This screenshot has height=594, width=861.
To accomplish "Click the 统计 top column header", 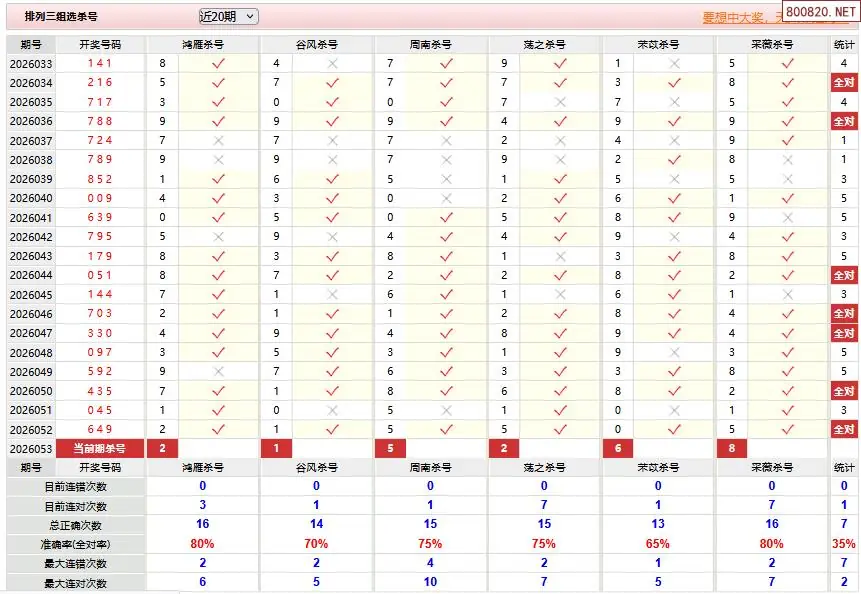I will (x=844, y=45).
